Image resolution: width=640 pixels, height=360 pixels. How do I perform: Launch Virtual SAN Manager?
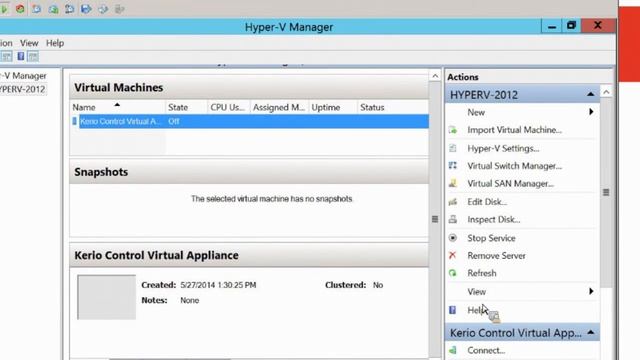pyautogui.click(x=510, y=184)
